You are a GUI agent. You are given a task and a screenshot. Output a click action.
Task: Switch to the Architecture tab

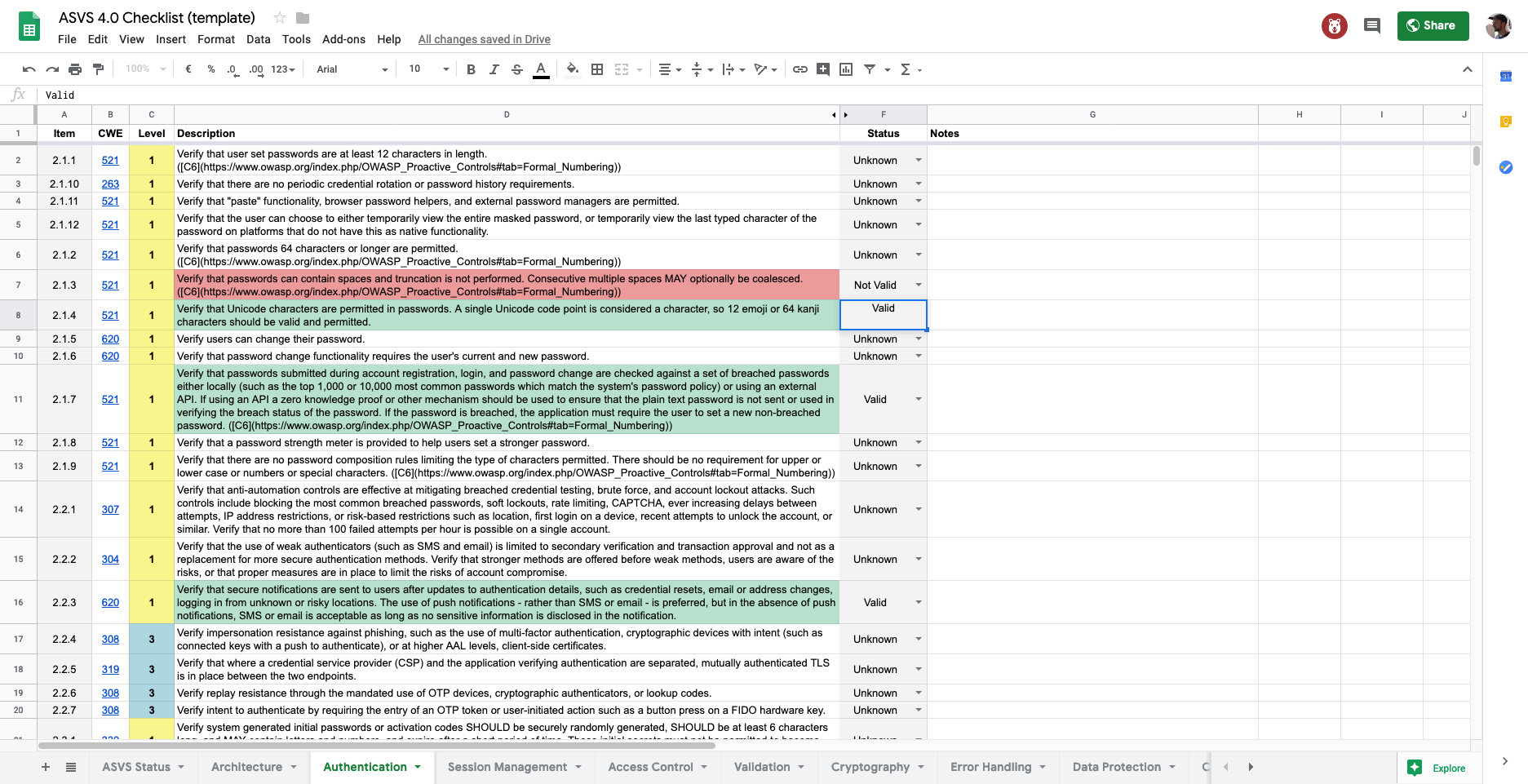tap(246, 767)
